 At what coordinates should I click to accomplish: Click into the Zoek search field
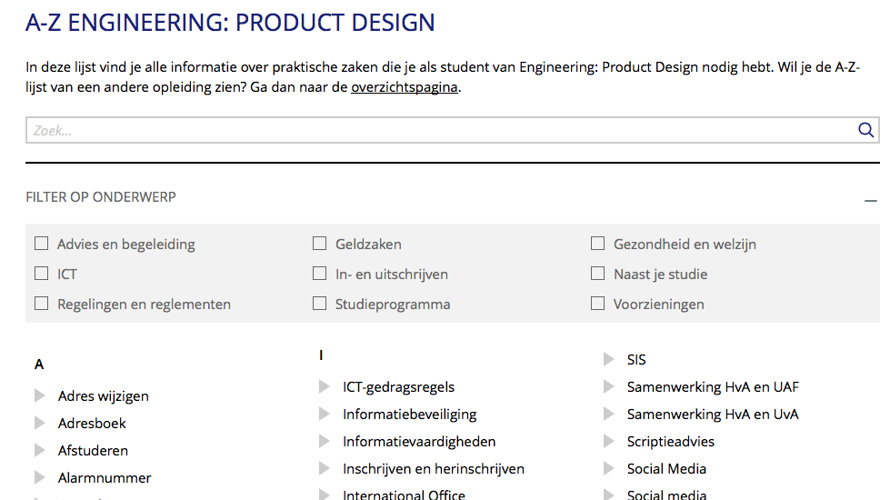click(440, 130)
